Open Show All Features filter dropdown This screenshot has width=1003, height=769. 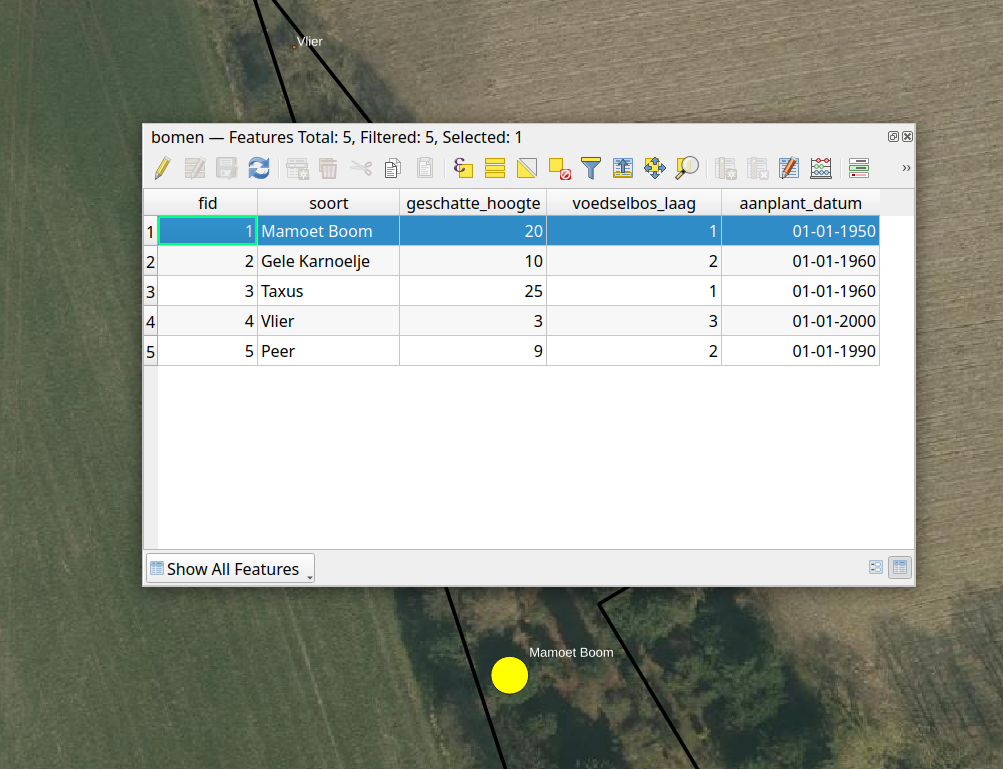(230, 569)
